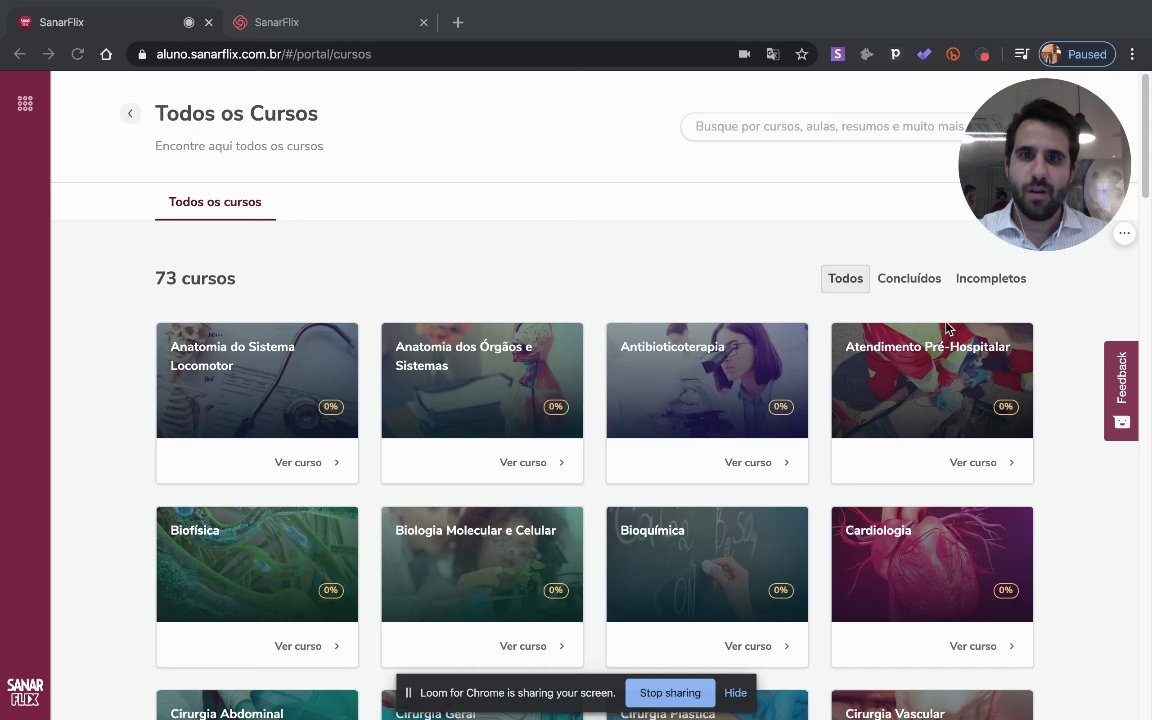This screenshot has width=1152, height=720.
Task: Click the presenter webcam bubble
Action: click(x=1044, y=165)
